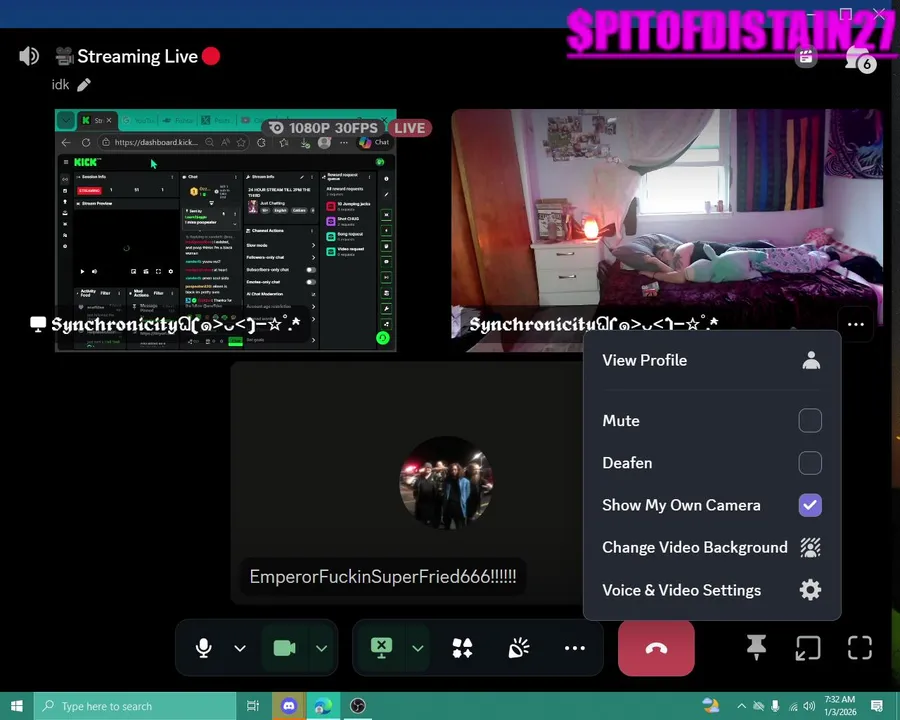Click the 1080P 30FPS stream quality badge
Image resolution: width=900 pixels, height=720 pixels.
(x=325, y=127)
